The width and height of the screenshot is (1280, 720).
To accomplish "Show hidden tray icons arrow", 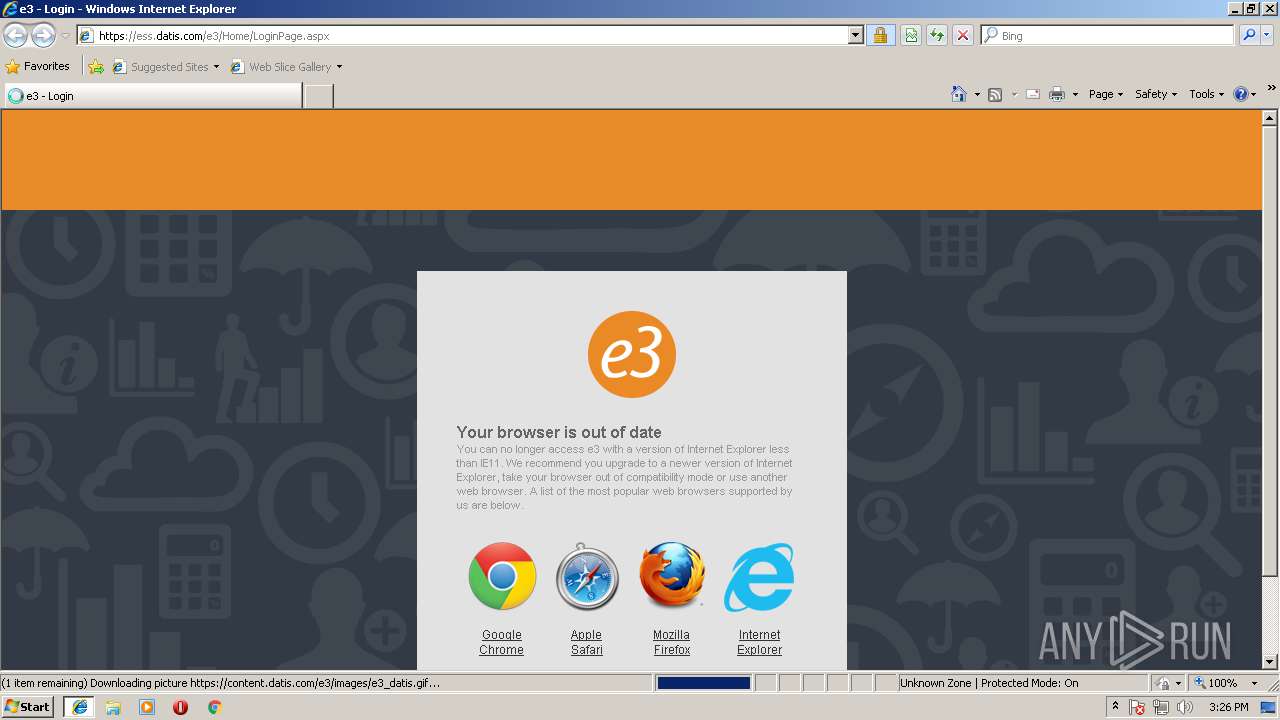I will pyautogui.click(x=1115, y=707).
